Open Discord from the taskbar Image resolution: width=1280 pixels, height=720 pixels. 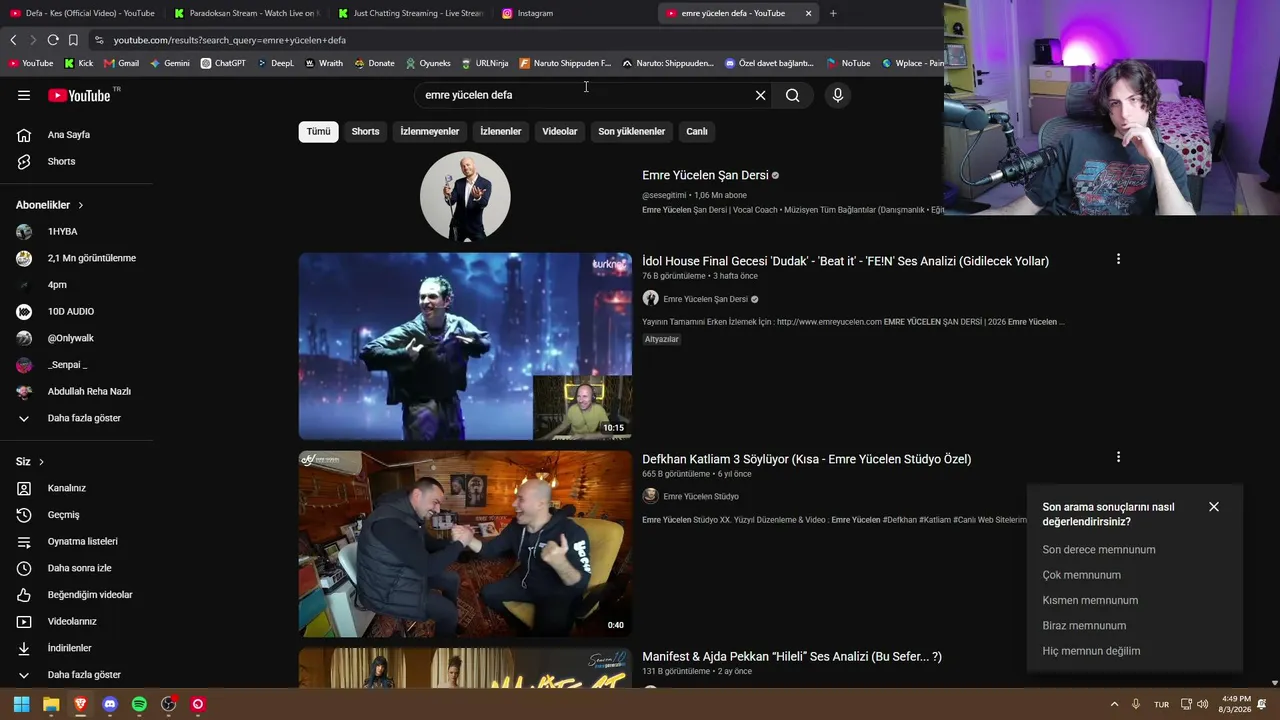coord(110,704)
